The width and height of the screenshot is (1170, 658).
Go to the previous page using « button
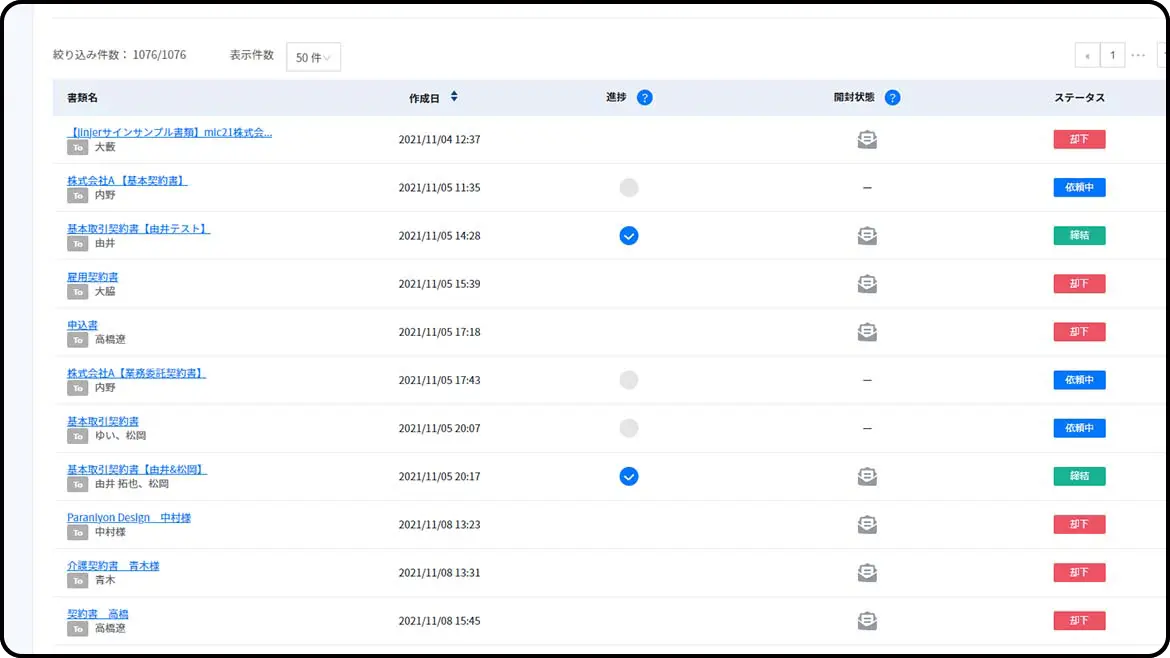click(x=1087, y=55)
